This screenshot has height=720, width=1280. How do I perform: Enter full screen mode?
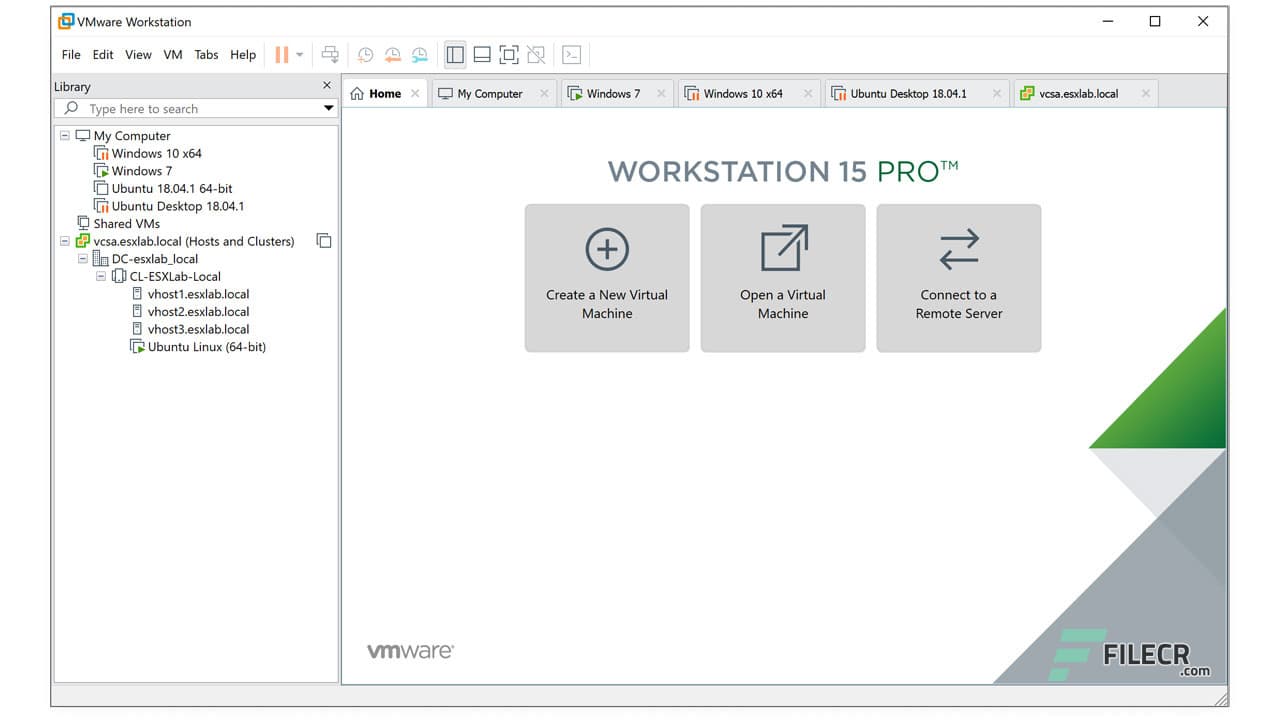pyautogui.click(x=509, y=54)
